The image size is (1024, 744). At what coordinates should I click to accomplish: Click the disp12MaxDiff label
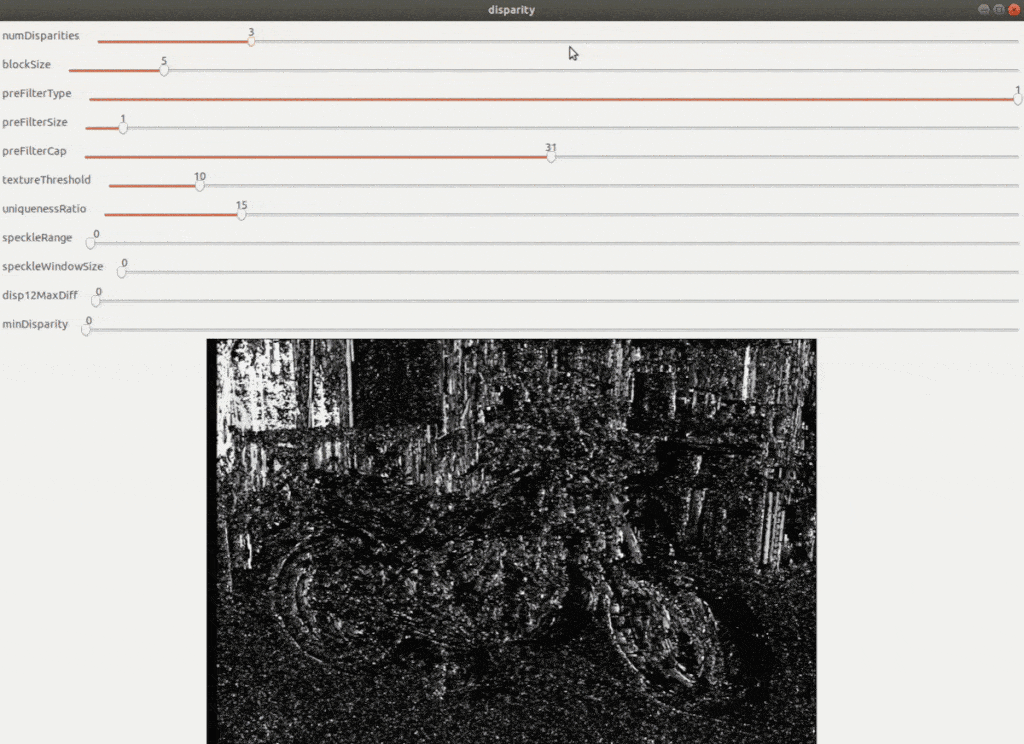(x=40, y=295)
